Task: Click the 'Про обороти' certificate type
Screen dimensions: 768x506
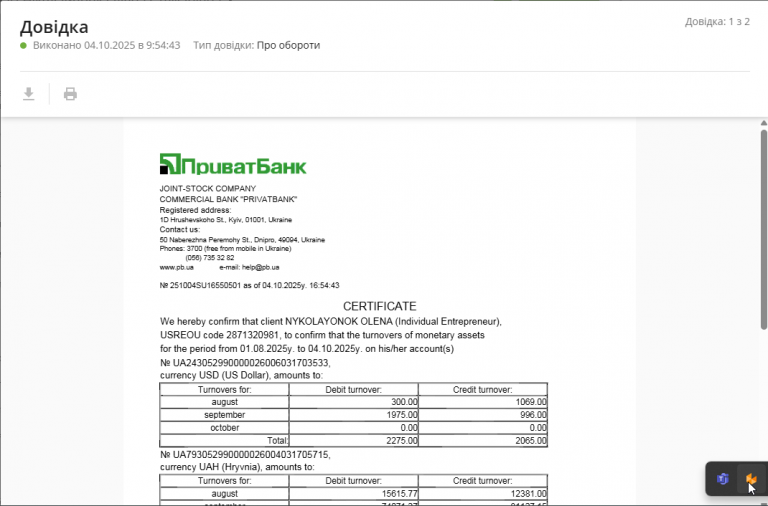Action: 288,45
